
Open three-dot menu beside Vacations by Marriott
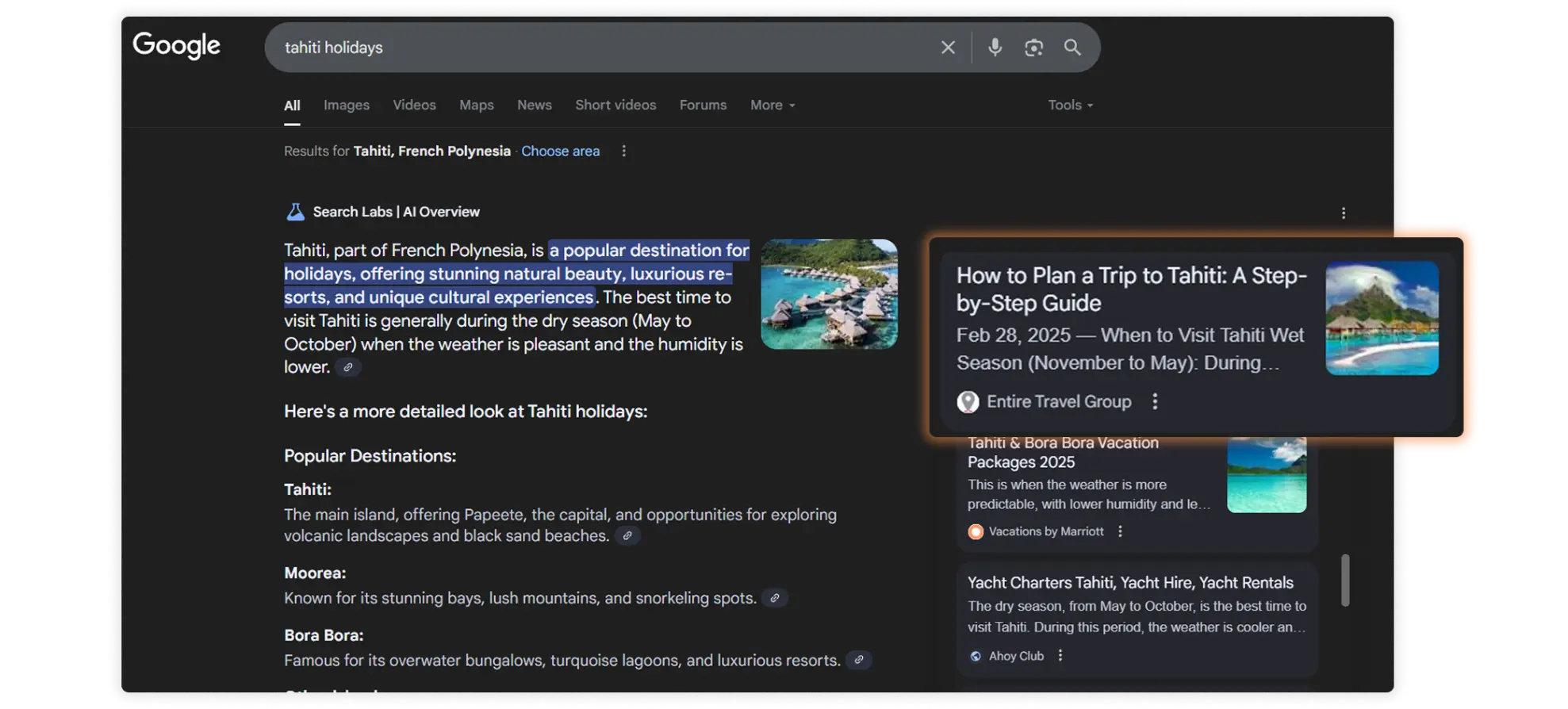tap(1120, 531)
